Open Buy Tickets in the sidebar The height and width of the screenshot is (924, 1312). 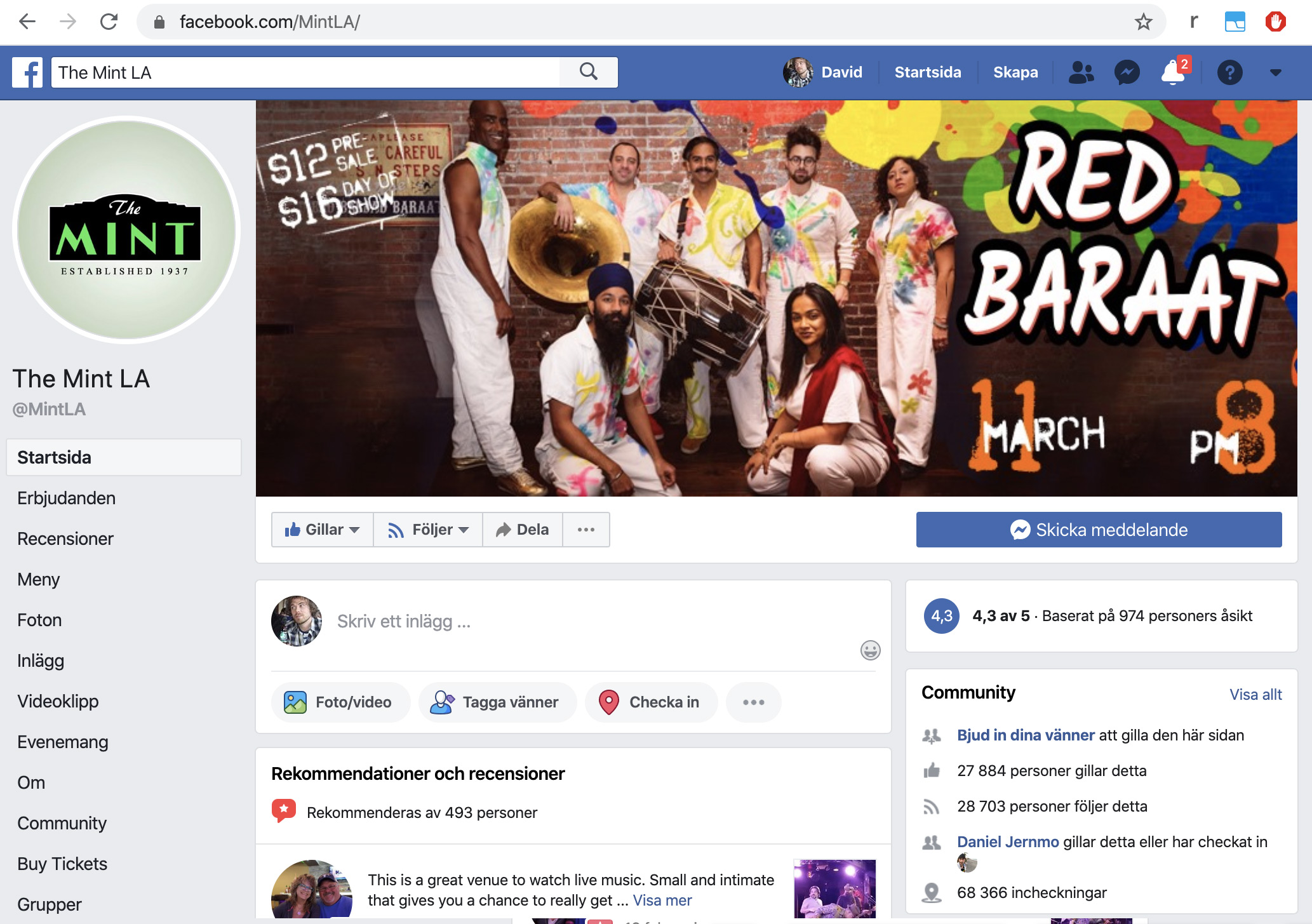[x=62, y=864]
